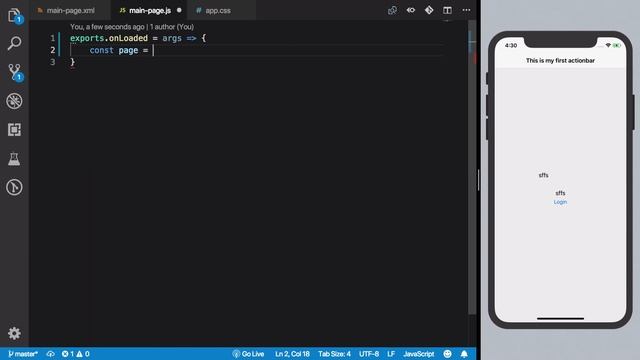Change JavaScript language mode
This screenshot has width=640, height=360.
coord(419,354)
